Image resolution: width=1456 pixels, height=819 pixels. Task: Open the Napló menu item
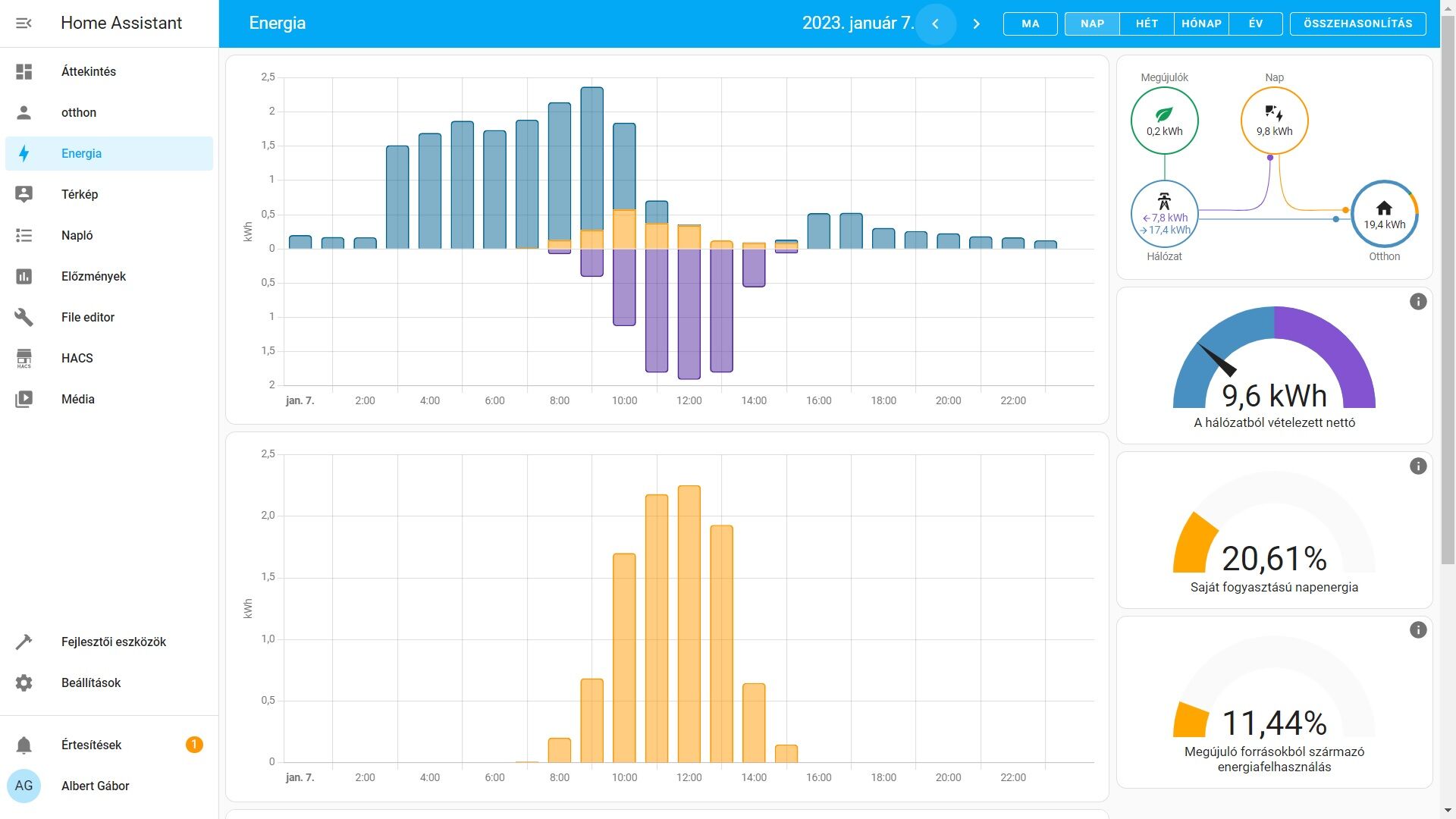[x=77, y=235]
